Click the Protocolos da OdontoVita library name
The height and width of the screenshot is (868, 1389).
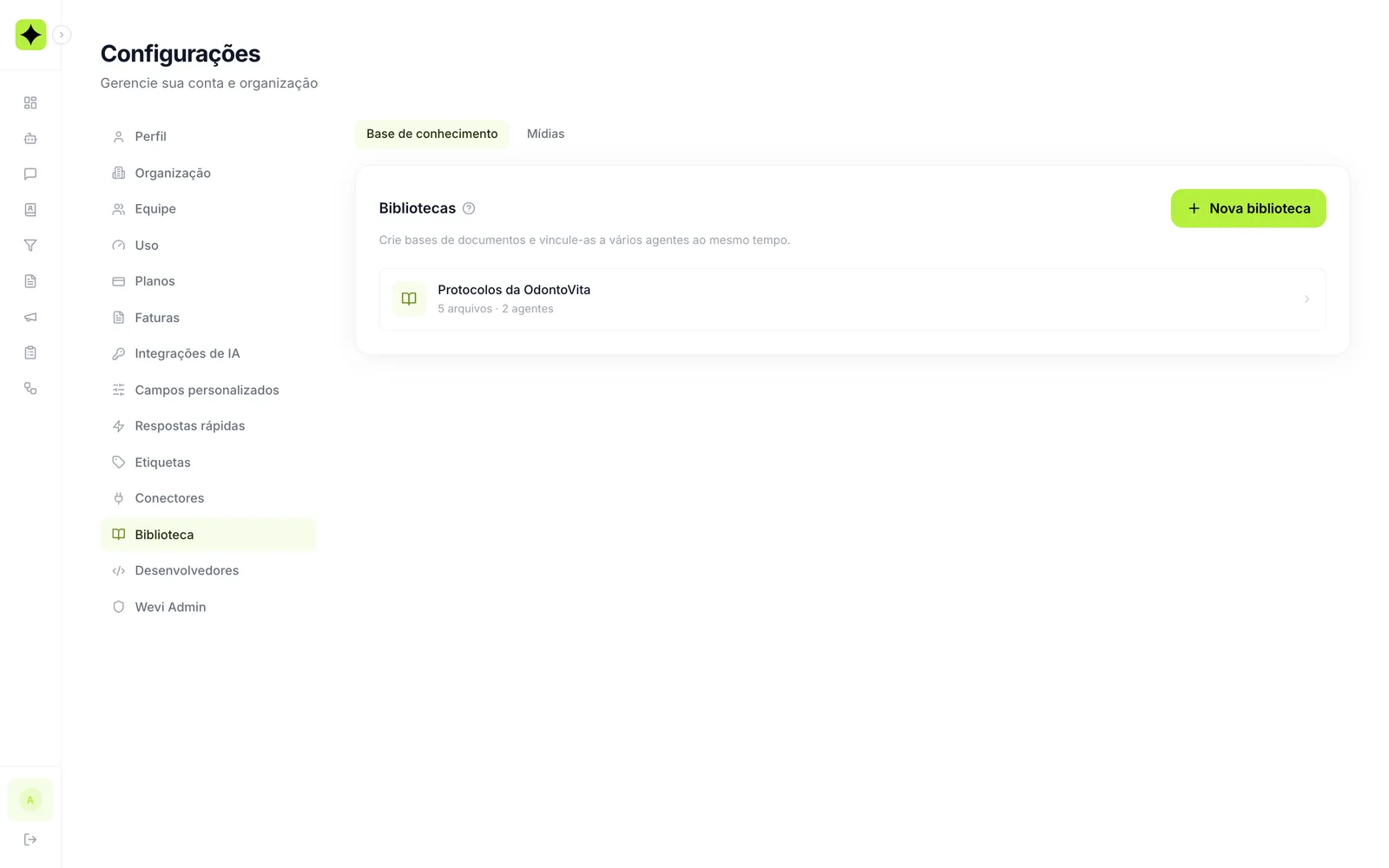(514, 290)
